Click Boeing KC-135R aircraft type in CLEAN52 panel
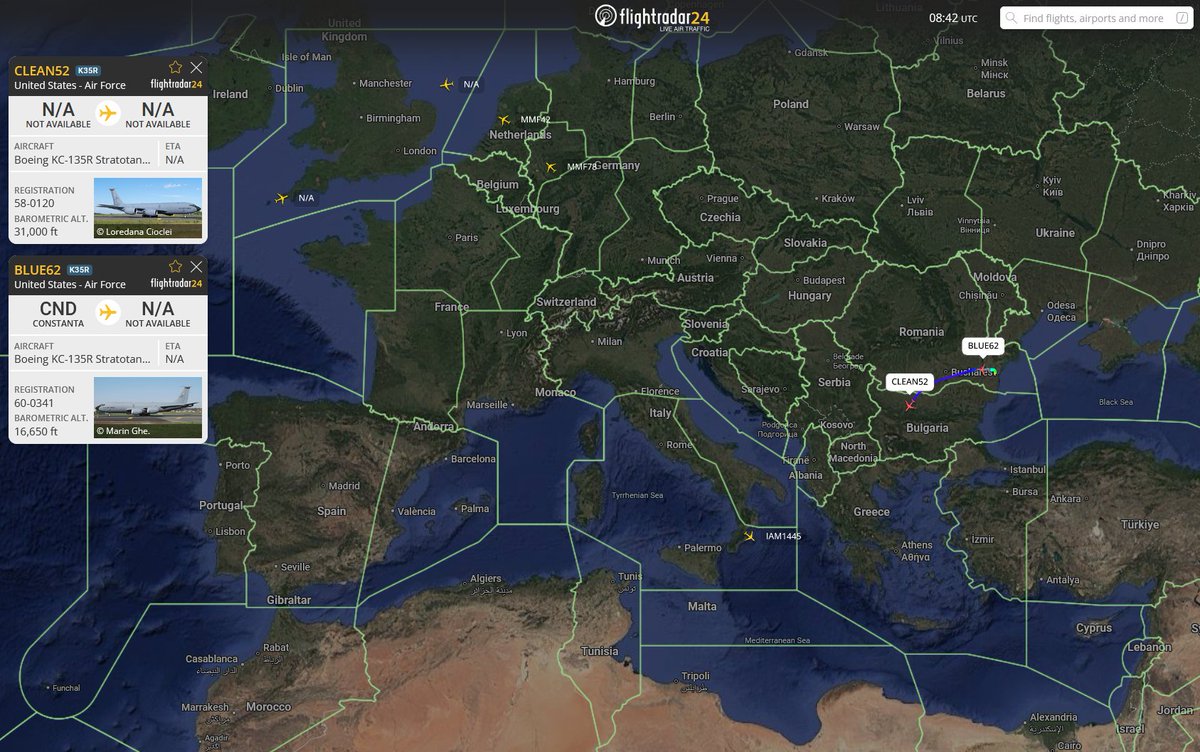Viewport: 1200px width, 752px height. [x=83, y=159]
